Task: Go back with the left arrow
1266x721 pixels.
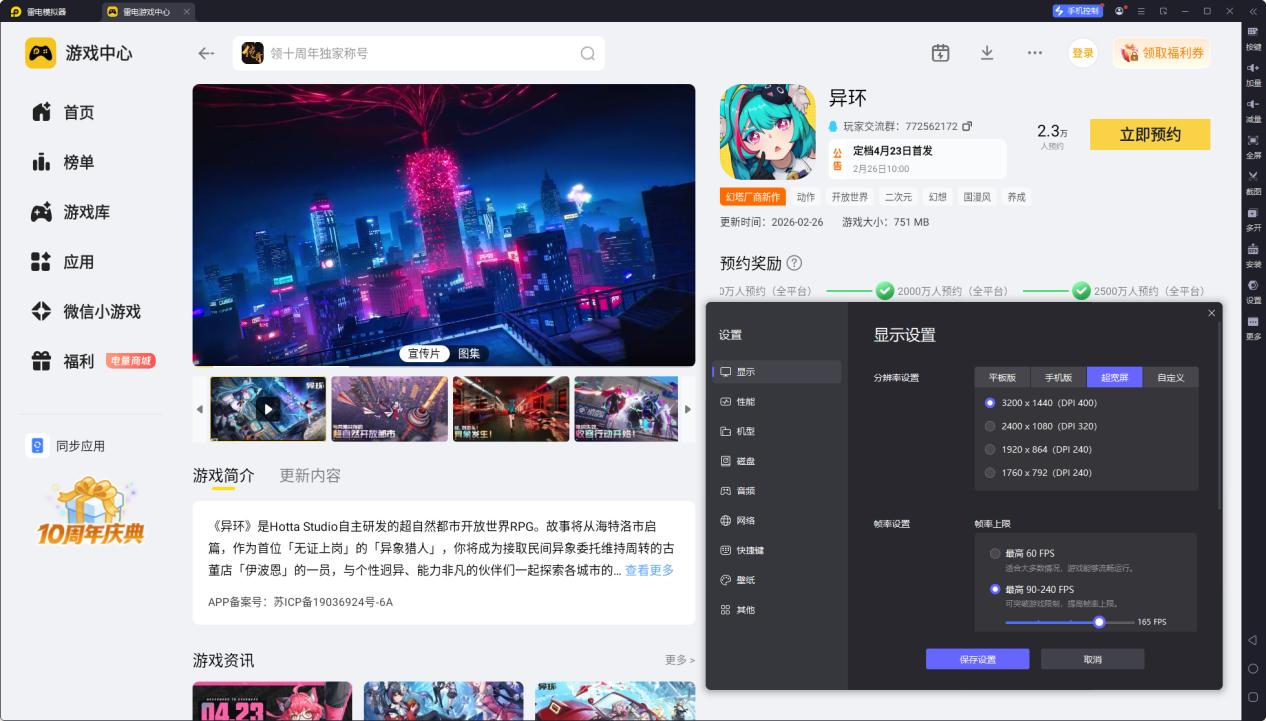Action: 206,53
